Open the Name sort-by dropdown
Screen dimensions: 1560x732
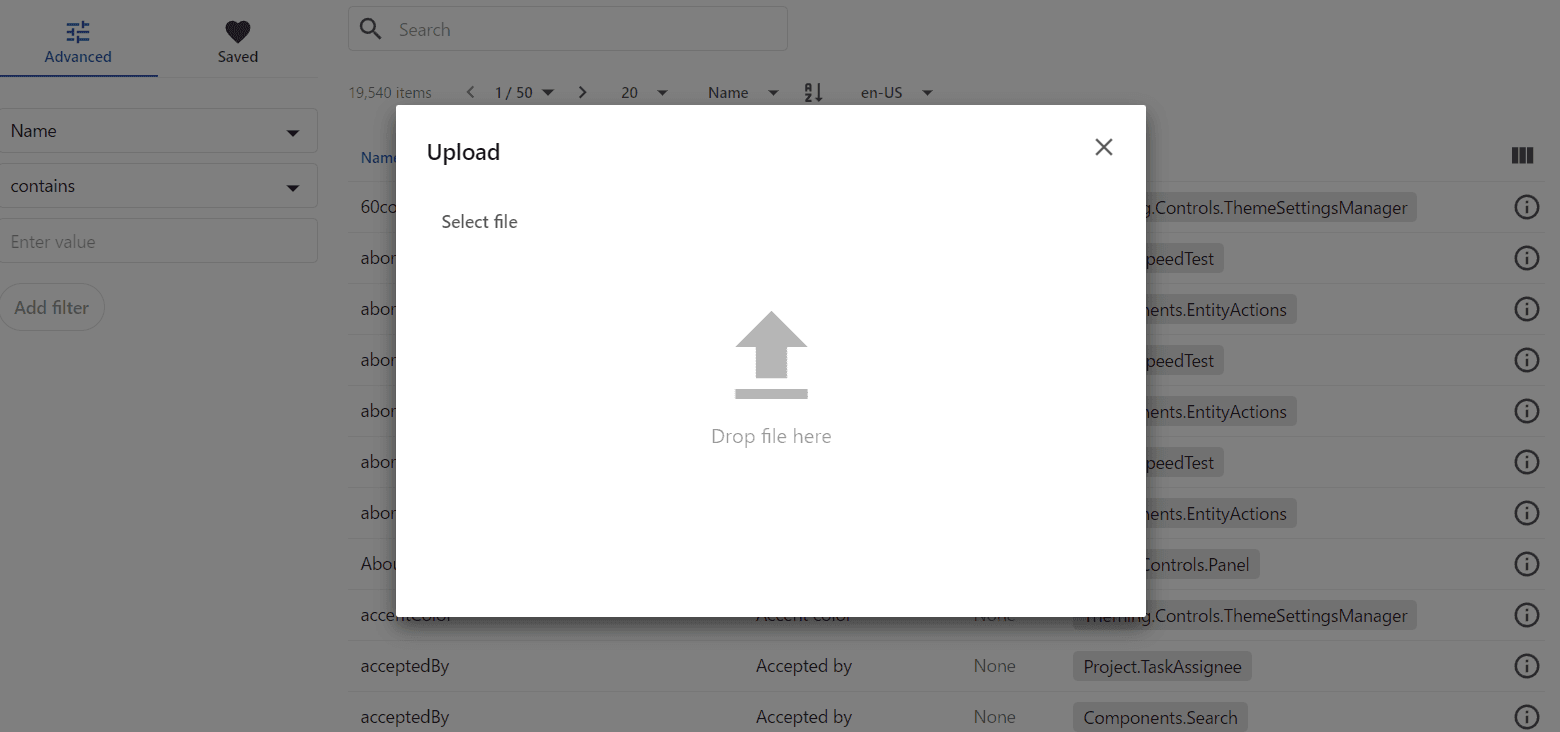pos(743,93)
